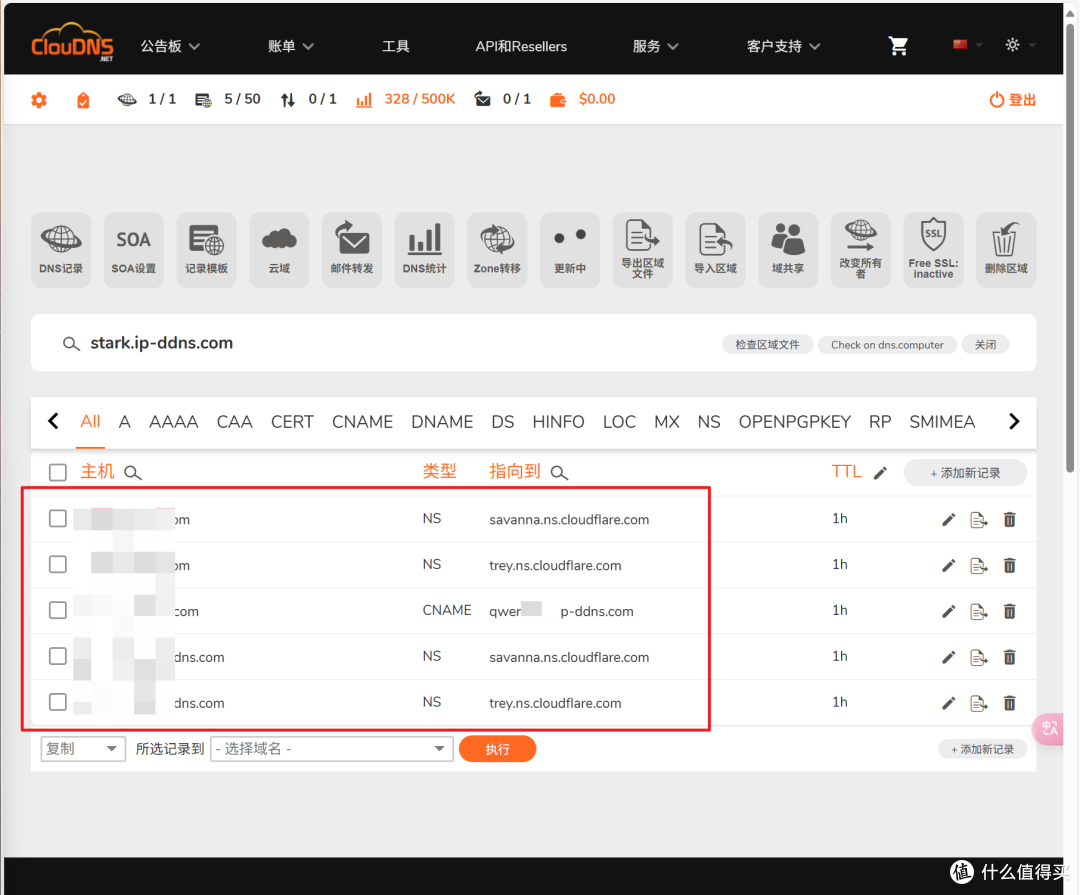The height and width of the screenshot is (895, 1080).
Task: Open SOA设置 settings tile
Action: point(134,249)
